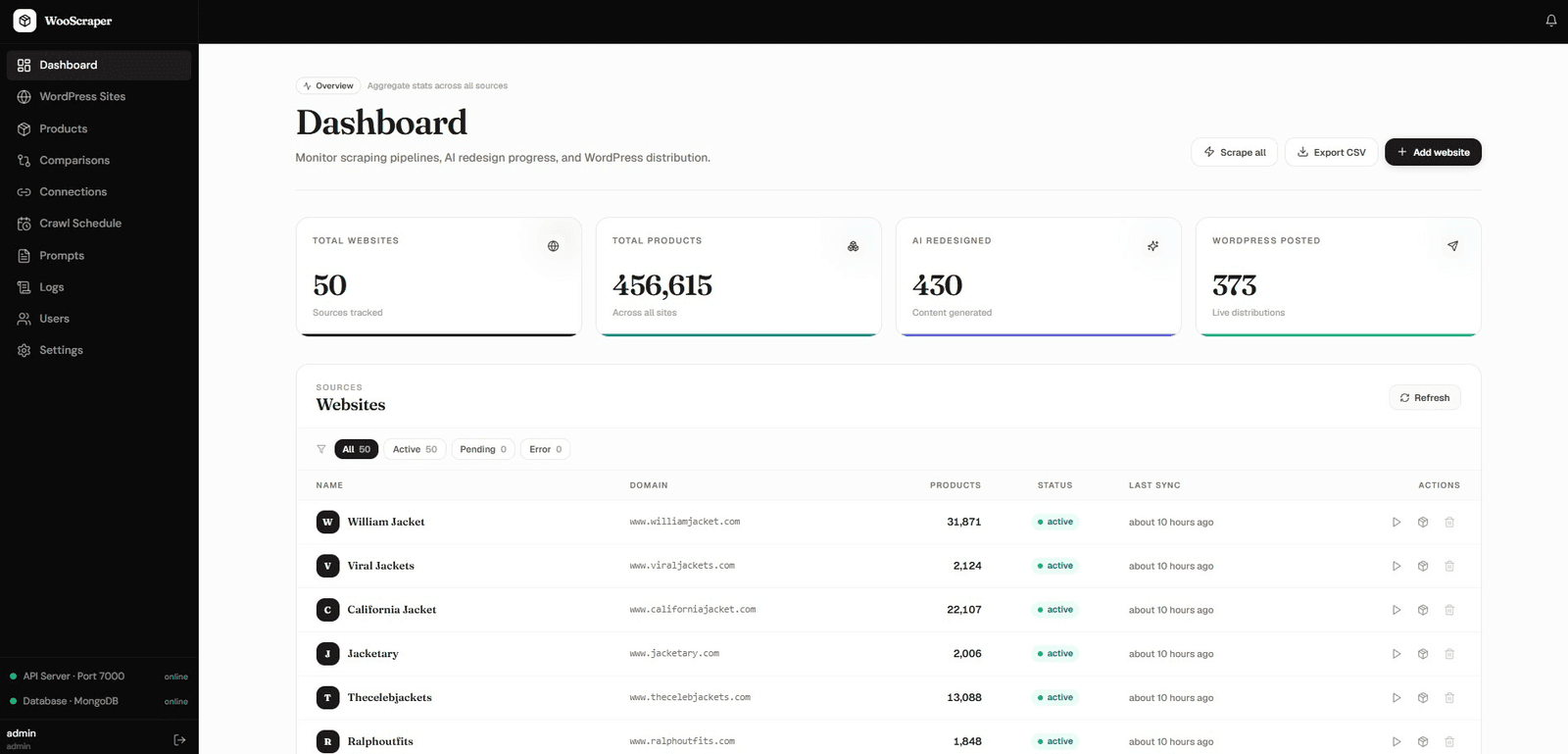View products for Thecelebjackets
The height and width of the screenshot is (754, 1568).
pos(1423,698)
